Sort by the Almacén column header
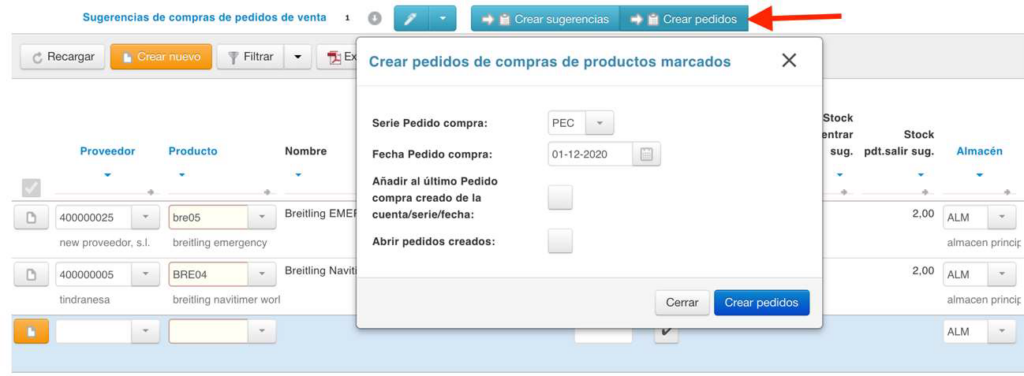The width and height of the screenshot is (1024, 376). (x=979, y=151)
